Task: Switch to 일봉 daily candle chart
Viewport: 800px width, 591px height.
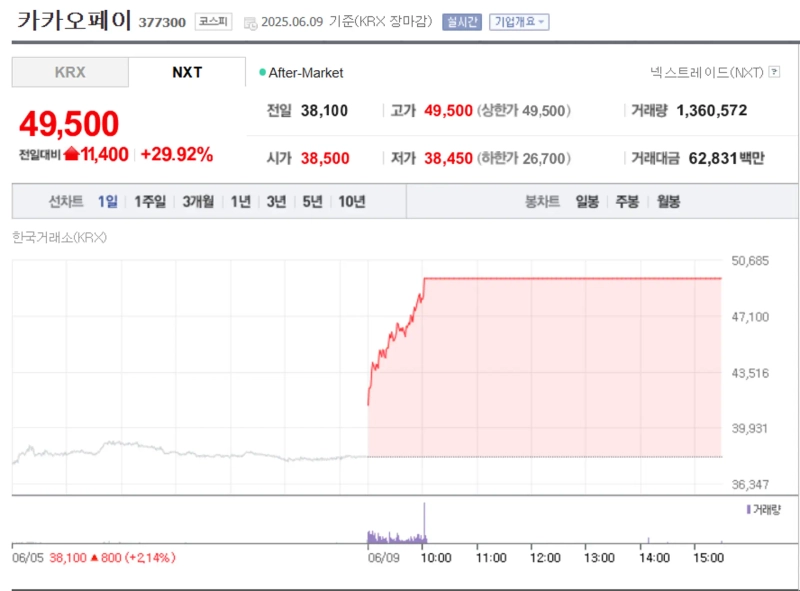Action: 587,201
